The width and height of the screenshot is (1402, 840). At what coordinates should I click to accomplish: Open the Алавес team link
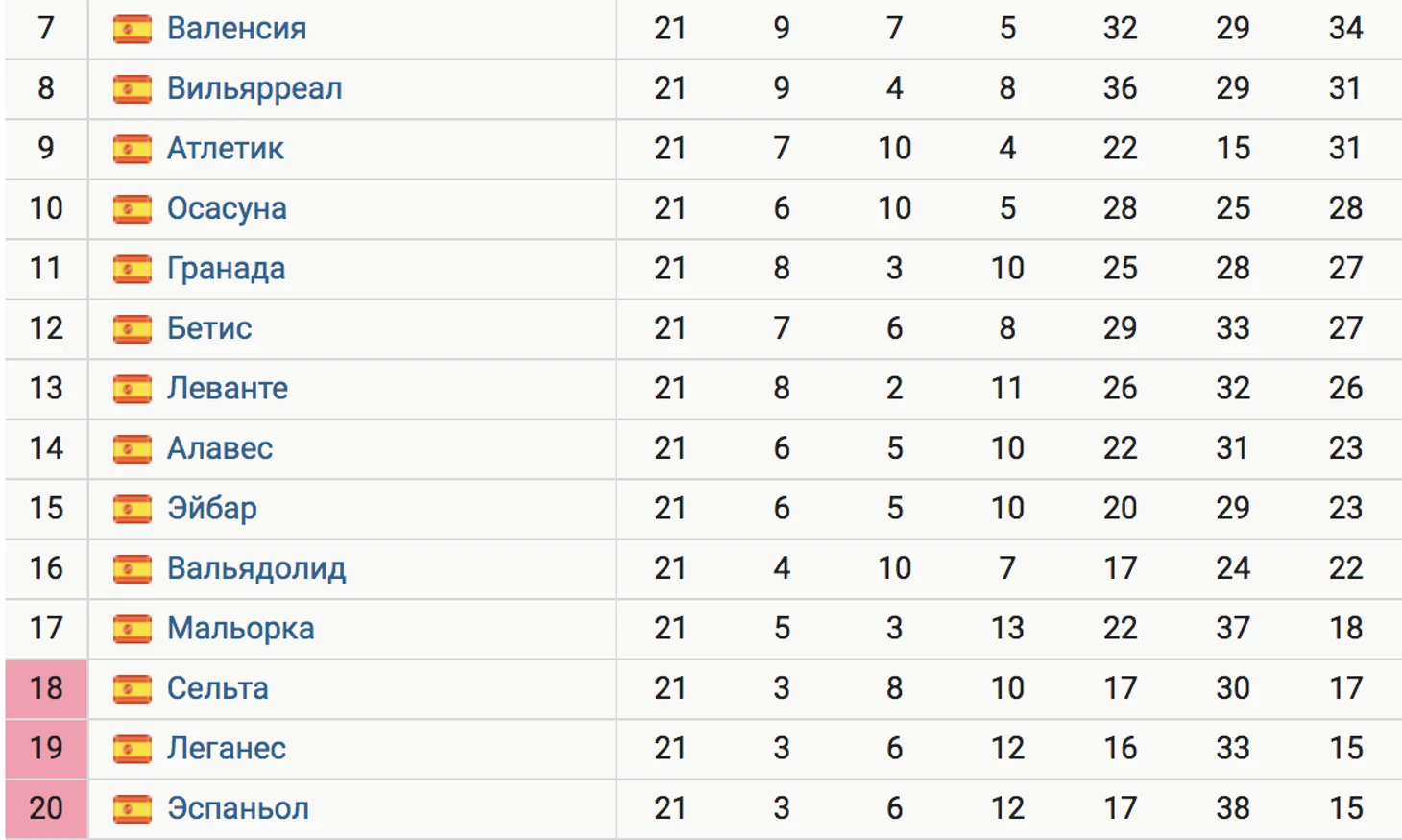[220, 448]
